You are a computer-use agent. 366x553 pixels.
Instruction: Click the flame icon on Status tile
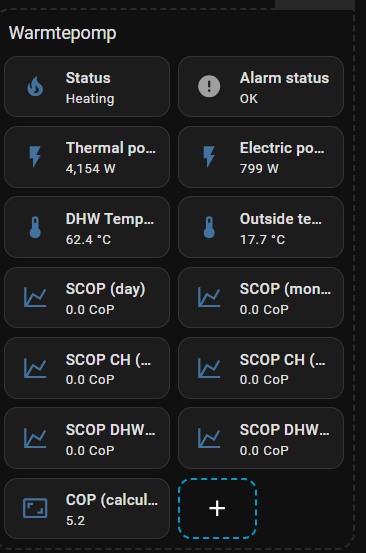tap(35, 86)
